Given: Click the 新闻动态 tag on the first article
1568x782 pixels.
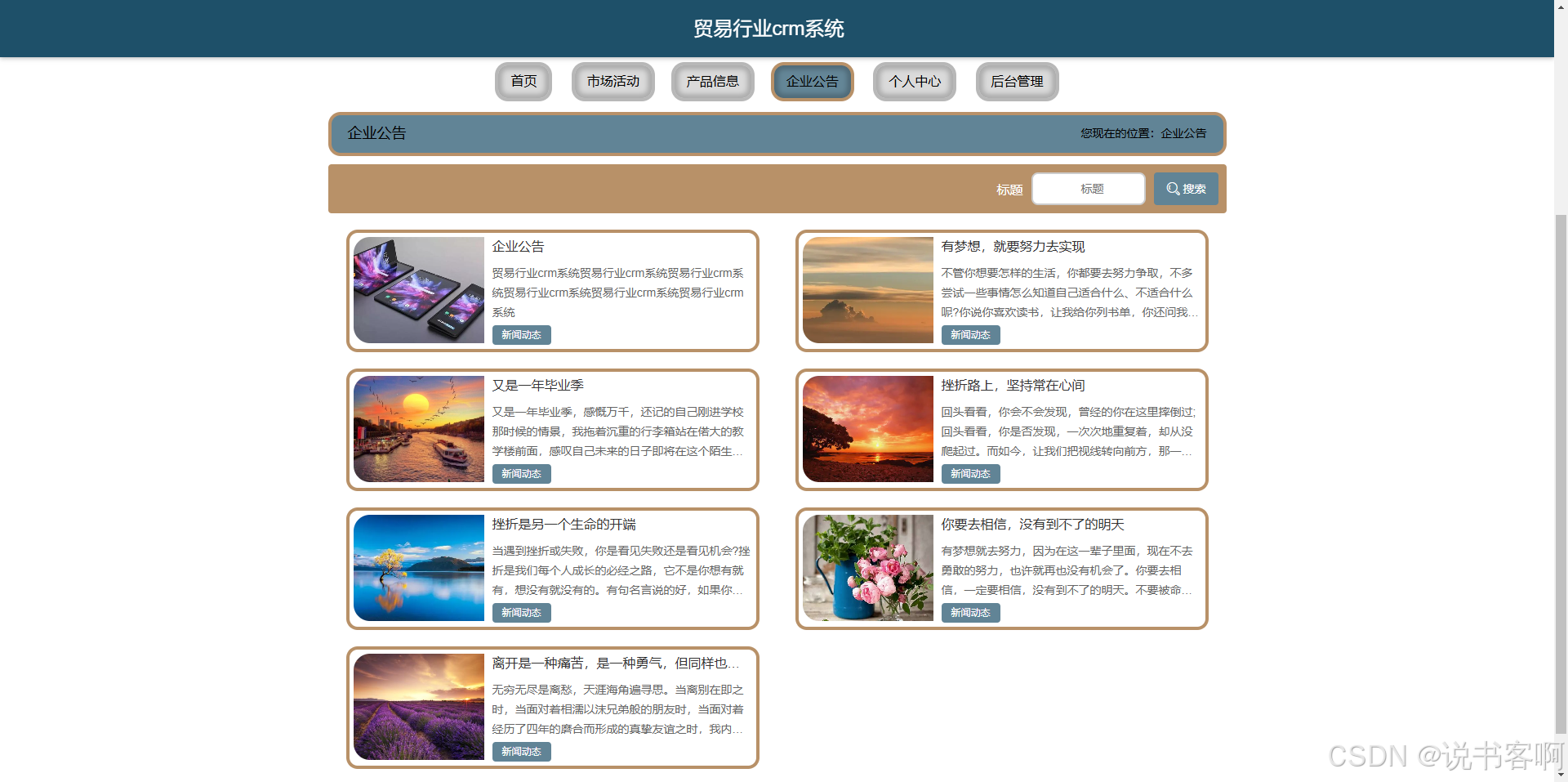Looking at the screenshot, I should [x=521, y=334].
